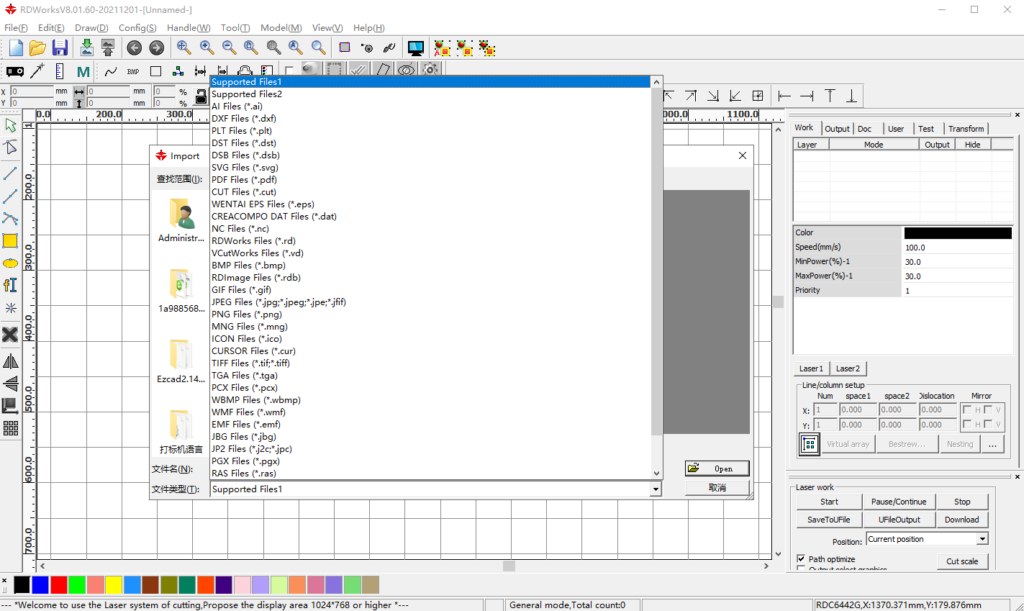This screenshot has width=1024, height=611.
Task: Collapse the file type combo box arrow
Action: pos(655,489)
